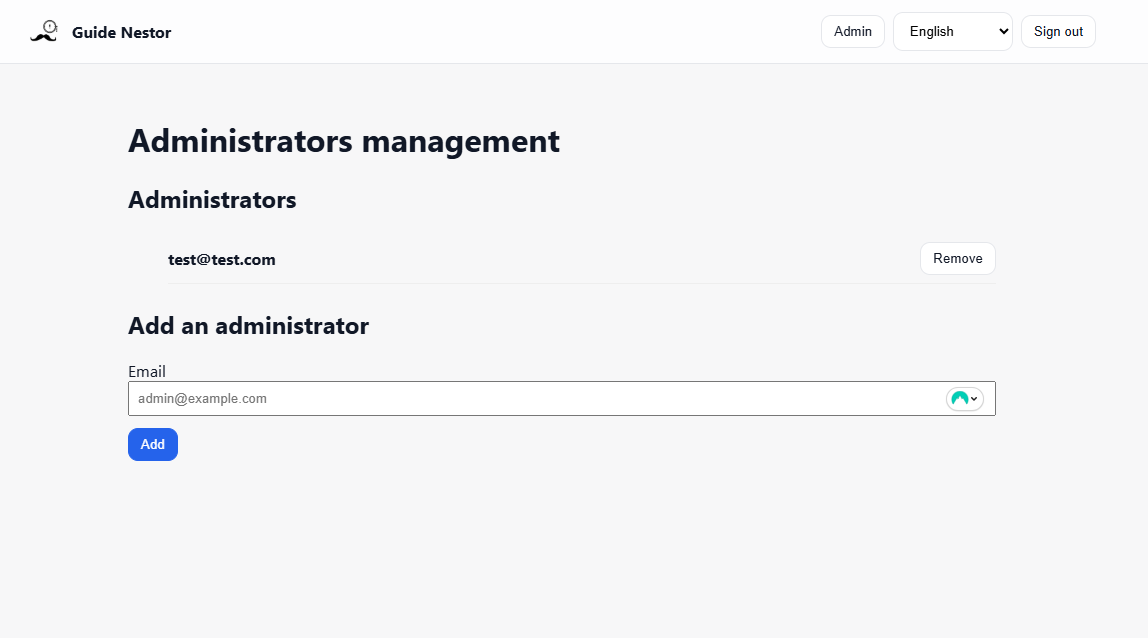This screenshot has width=1148, height=638.
Task: Click the teal password manager icon
Action: point(959,398)
